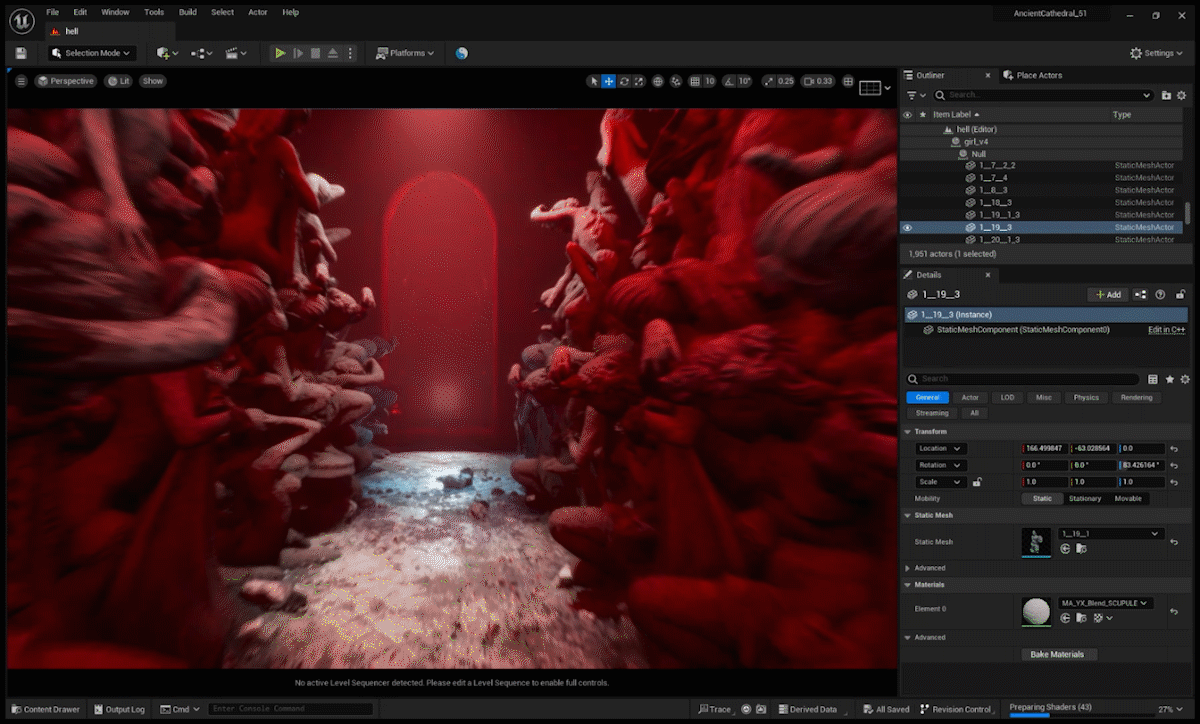Open the viewport hamburger options menu
This screenshot has height=724, width=1200.
(21, 81)
